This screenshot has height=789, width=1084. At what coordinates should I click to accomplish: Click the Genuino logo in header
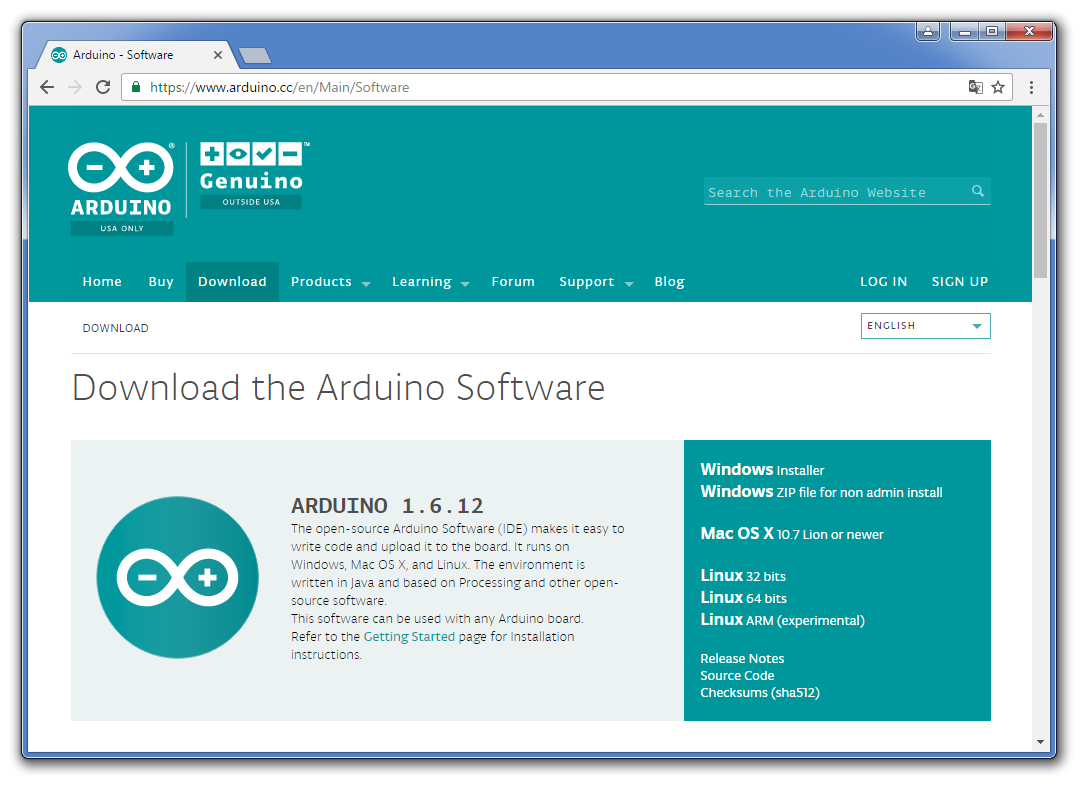point(252,176)
